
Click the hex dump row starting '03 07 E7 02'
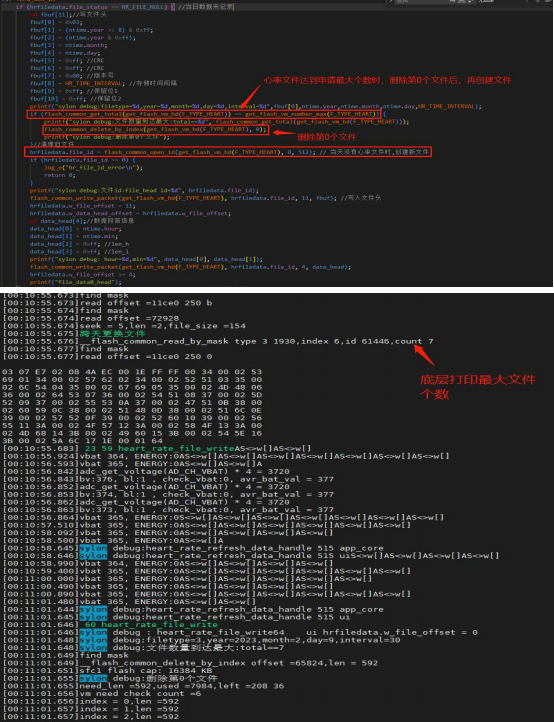(x=132, y=372)
